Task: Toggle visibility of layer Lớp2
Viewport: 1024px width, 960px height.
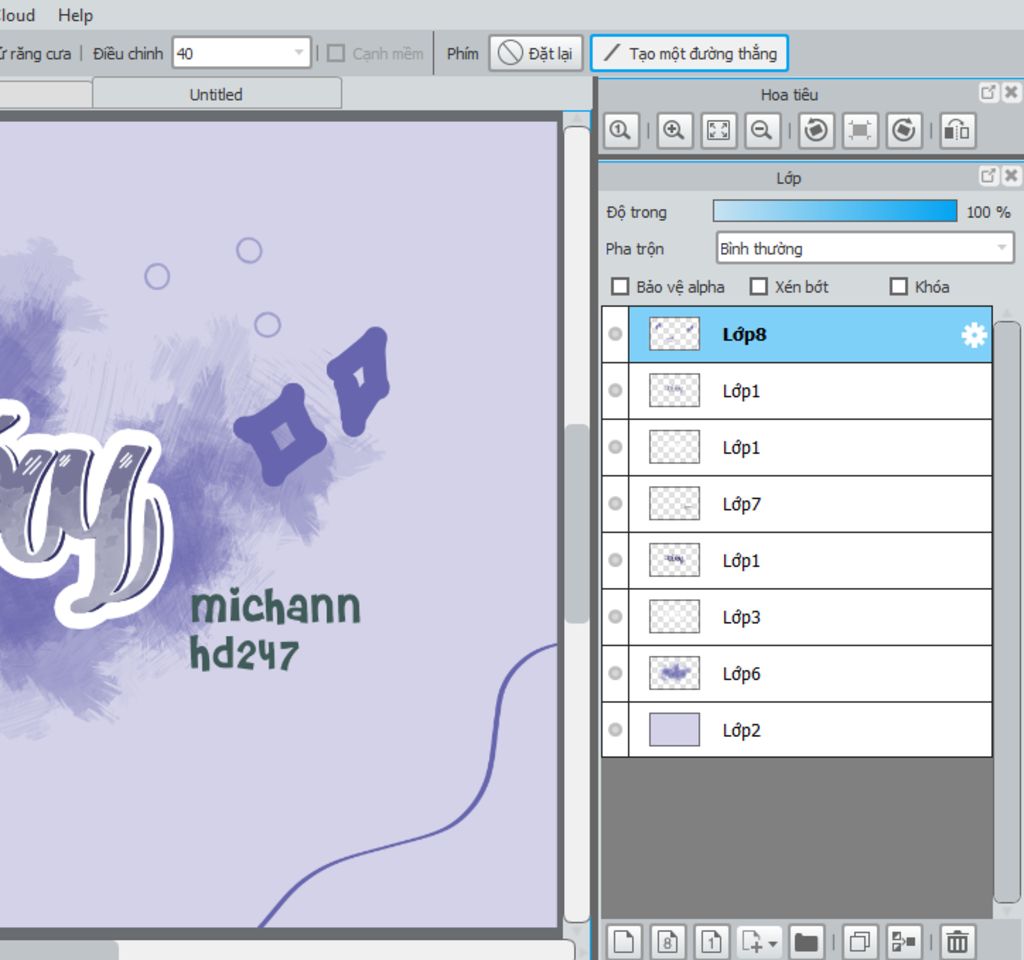Action: coord(615,729)
